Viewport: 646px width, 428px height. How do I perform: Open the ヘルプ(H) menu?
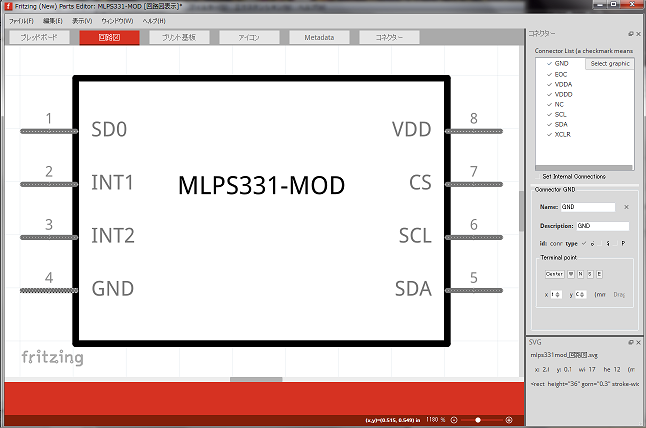[154, 21]
